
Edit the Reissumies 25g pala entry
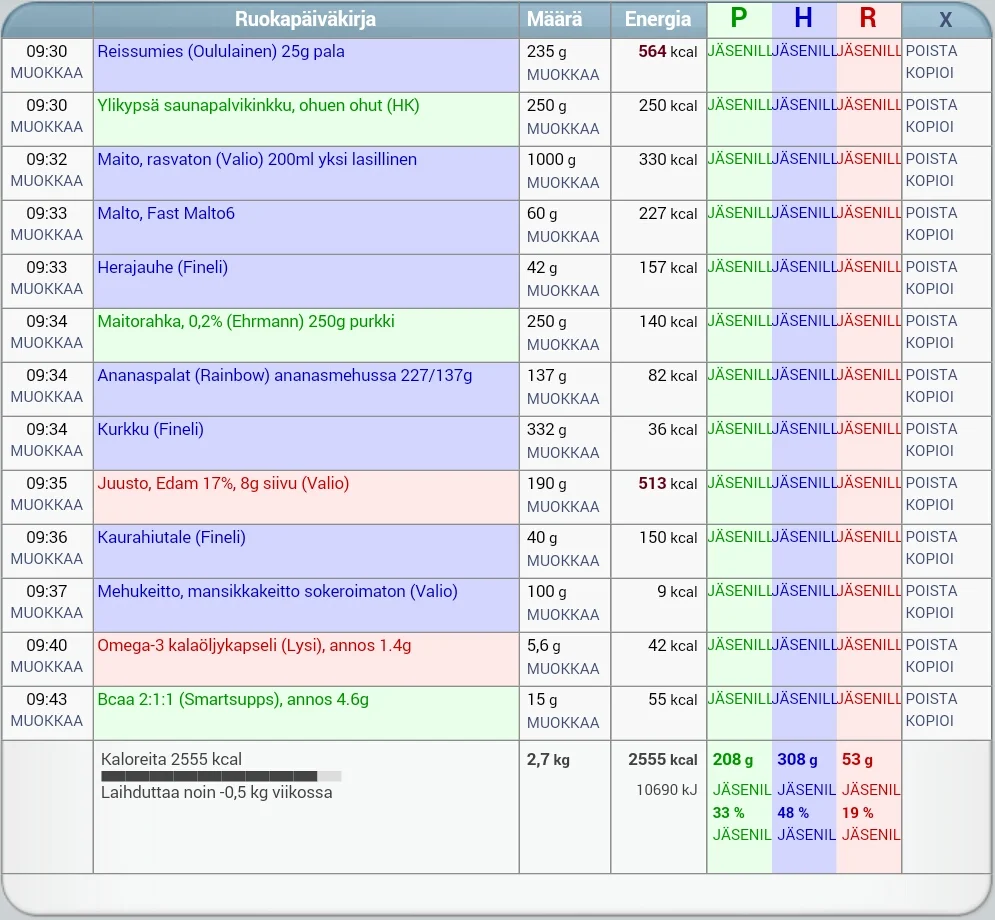220,51
